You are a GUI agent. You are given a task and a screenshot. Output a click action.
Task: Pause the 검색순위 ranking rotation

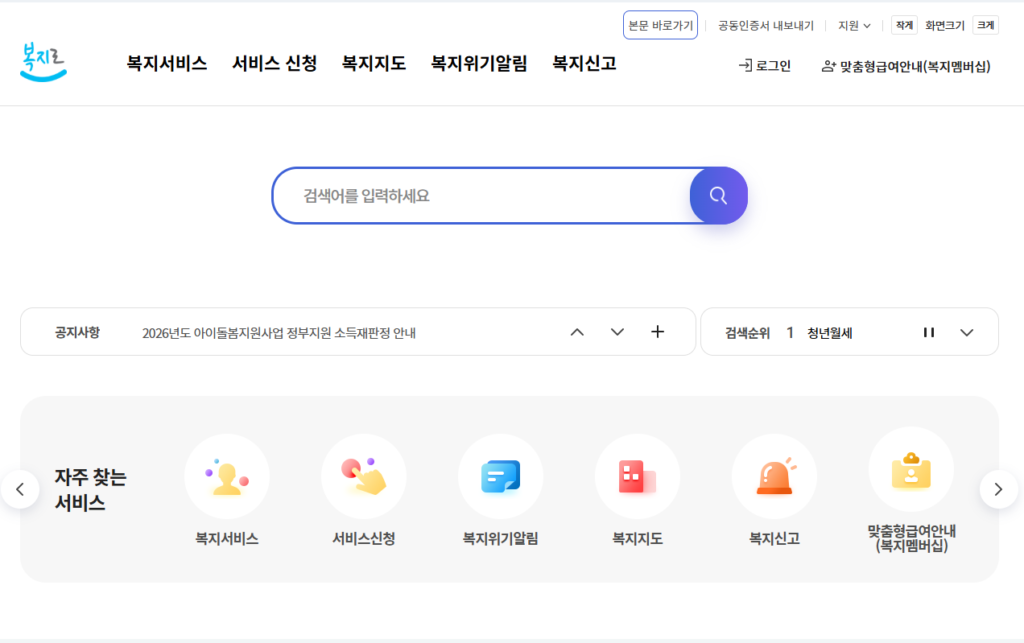click(929, 333)
